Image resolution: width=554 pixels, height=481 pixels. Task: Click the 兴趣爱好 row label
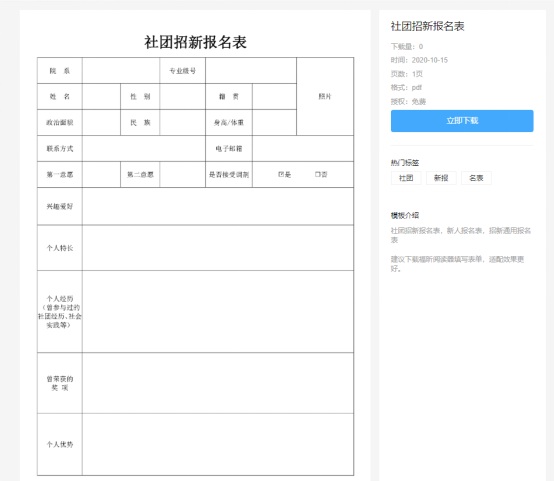[60, 206]
